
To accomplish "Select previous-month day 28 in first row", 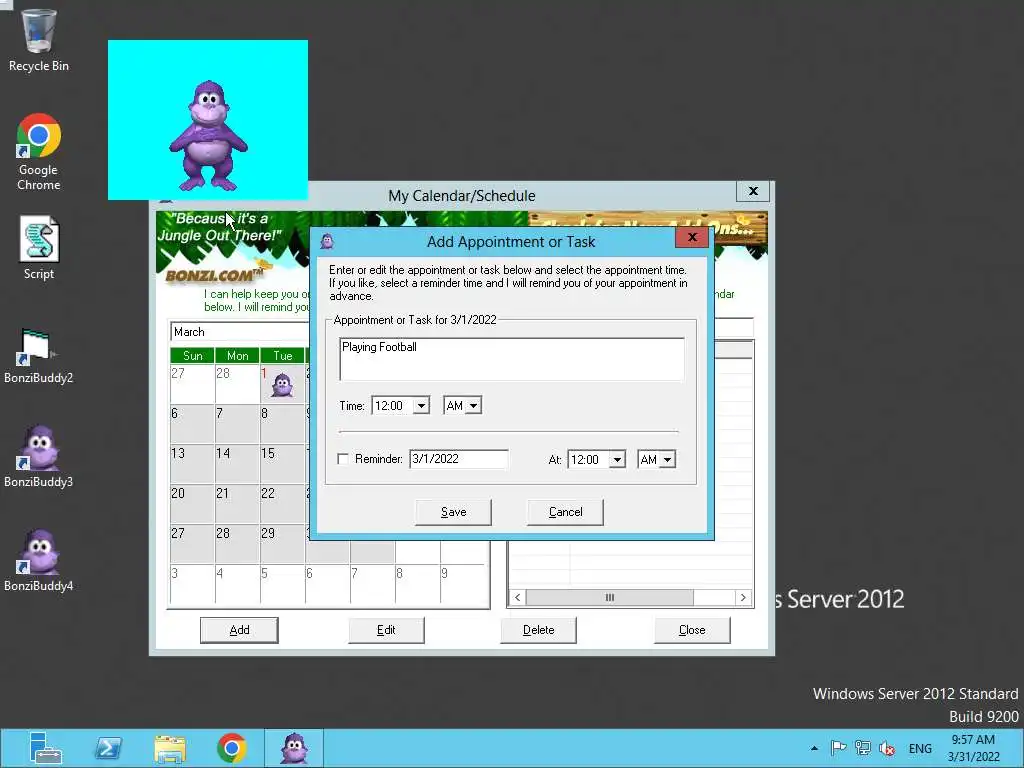I will pos(237,383).
